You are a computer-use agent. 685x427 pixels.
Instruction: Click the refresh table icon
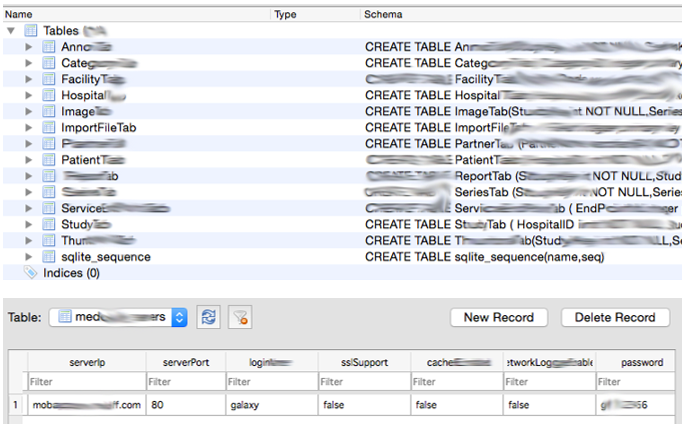click(x=207, y=318)
